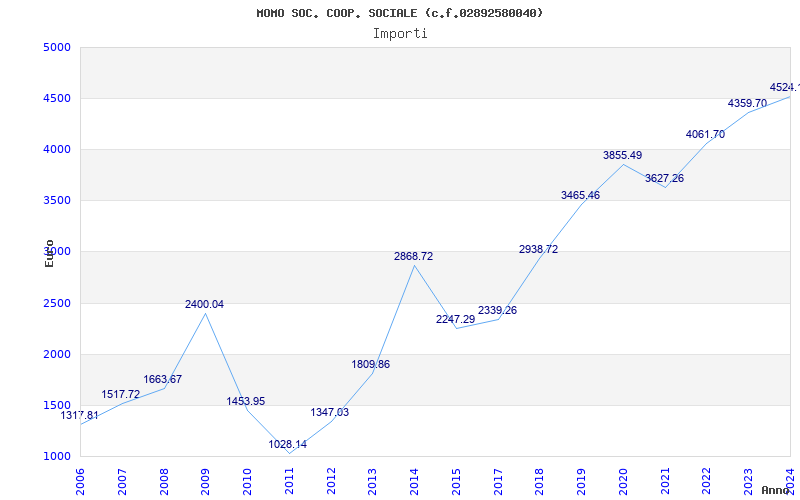Select the 1809.86 data label
The image size is (800, 500).
click(370, 364)
